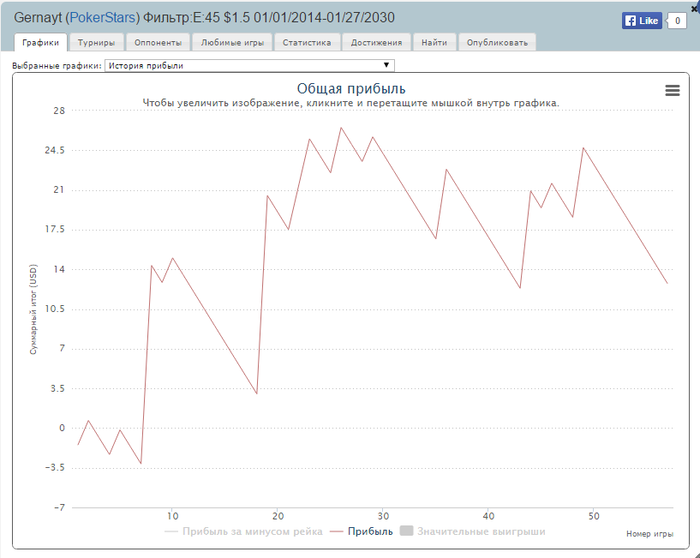
Task: Click the Gernayt player name in the header
Action: (x=38, y=17)
